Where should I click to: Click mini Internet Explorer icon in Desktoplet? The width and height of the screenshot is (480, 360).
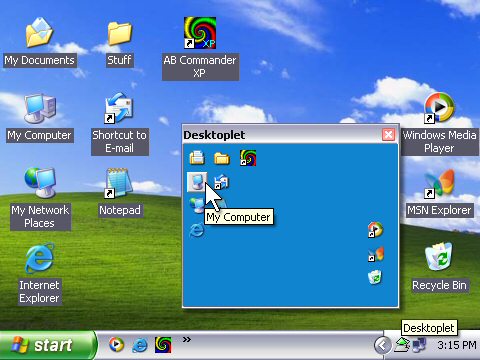coord(197,230)
